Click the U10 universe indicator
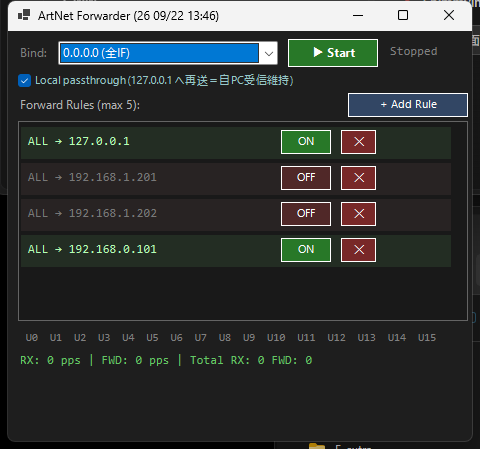The height and width of the screenshot is (449, 480). click(x=276, y=338)
